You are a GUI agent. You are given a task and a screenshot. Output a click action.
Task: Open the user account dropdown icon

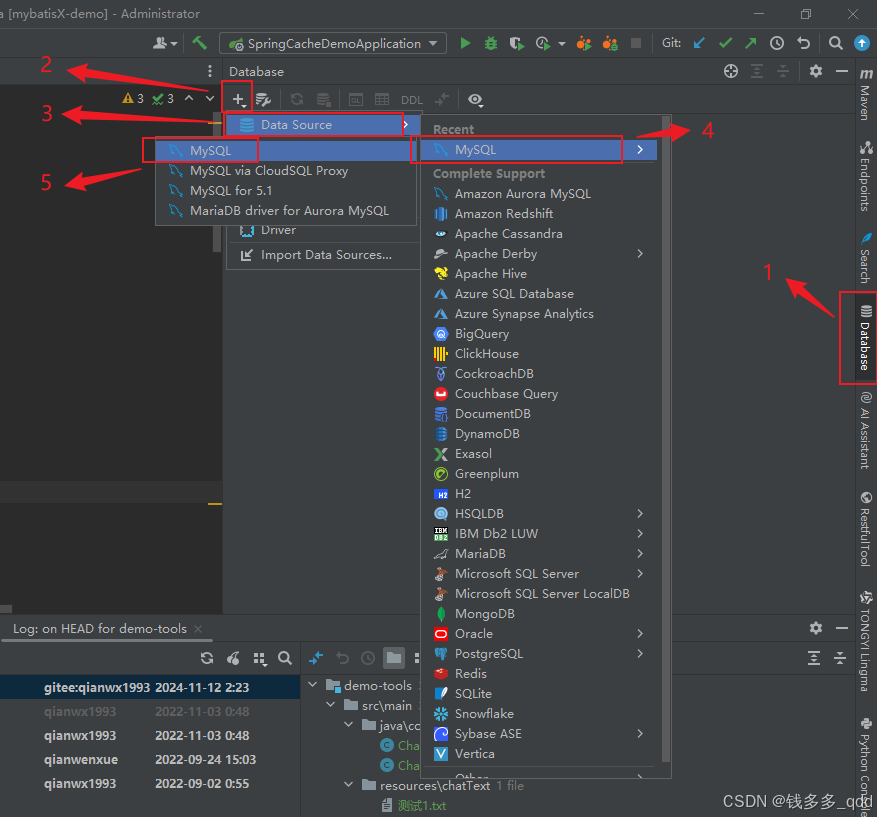coord(164,43)
